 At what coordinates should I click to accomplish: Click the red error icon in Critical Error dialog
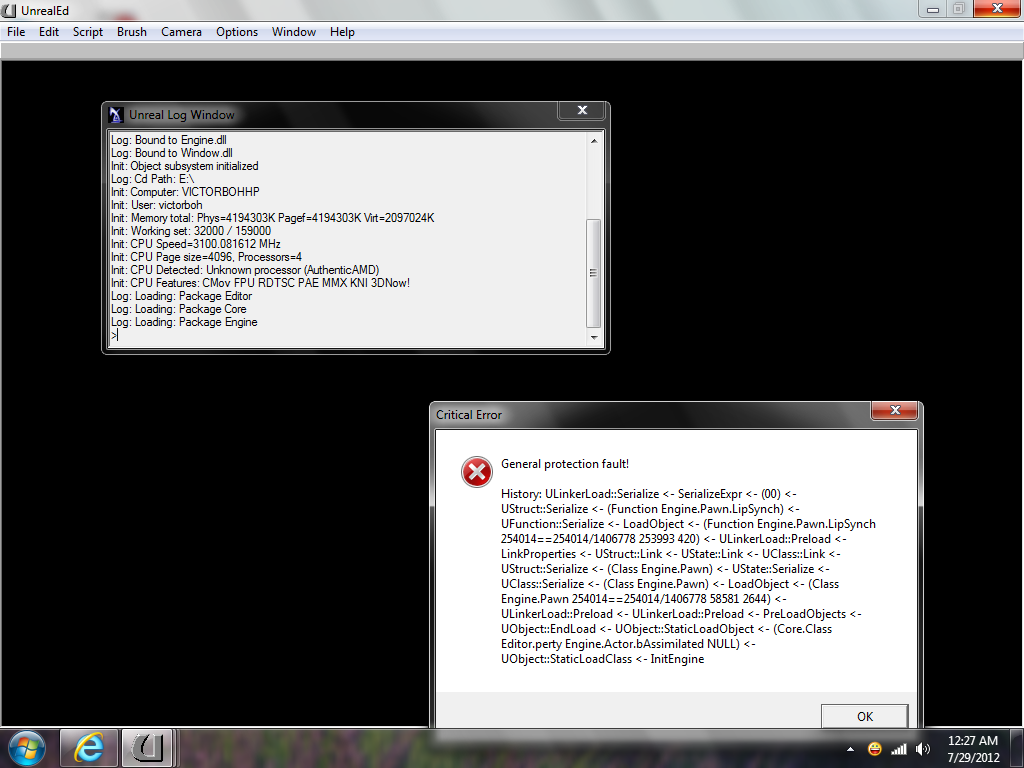point(477,472)
